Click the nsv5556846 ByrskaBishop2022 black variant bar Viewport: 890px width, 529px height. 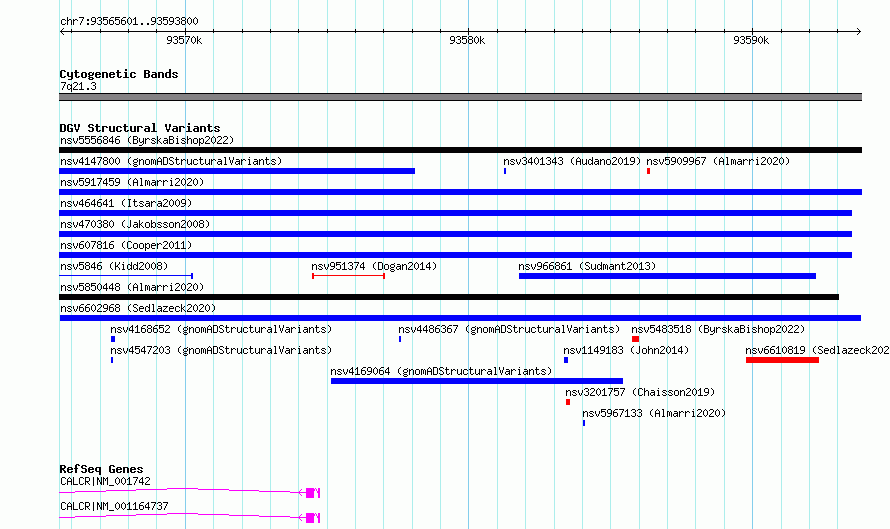coord(460,150)
